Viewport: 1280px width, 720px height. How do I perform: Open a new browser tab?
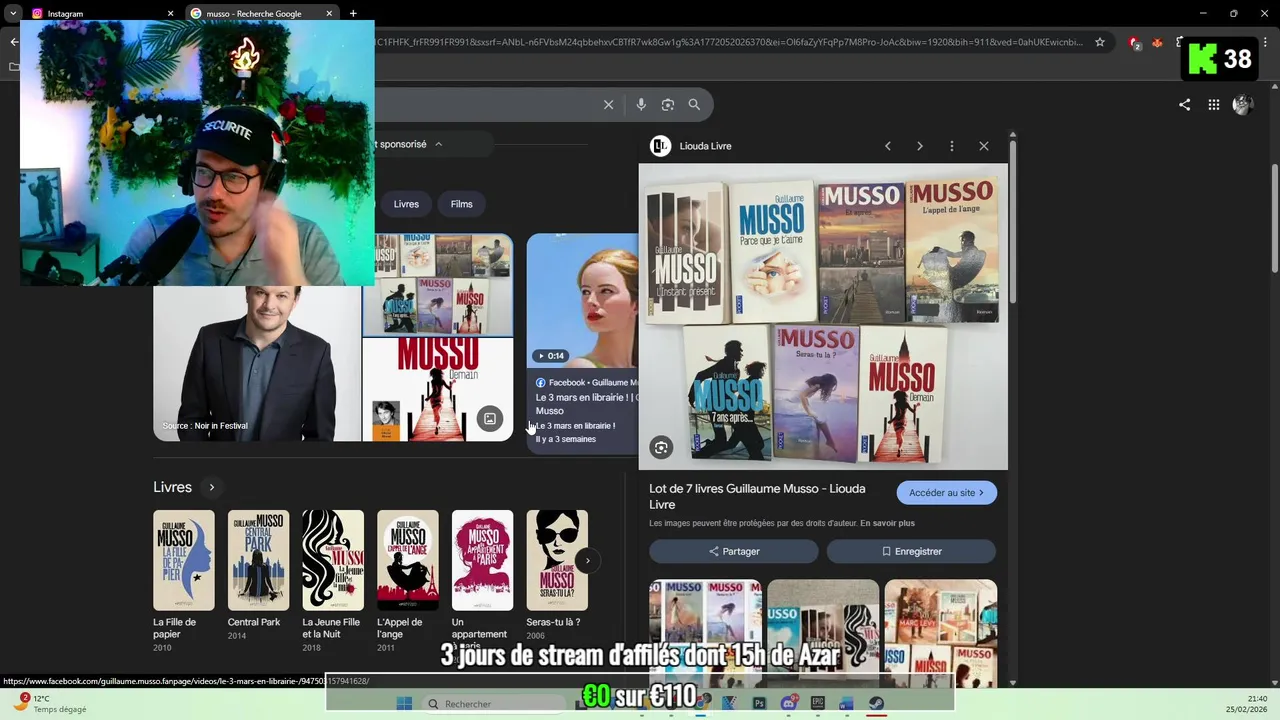pyautogui.click(x=353, y=14)
